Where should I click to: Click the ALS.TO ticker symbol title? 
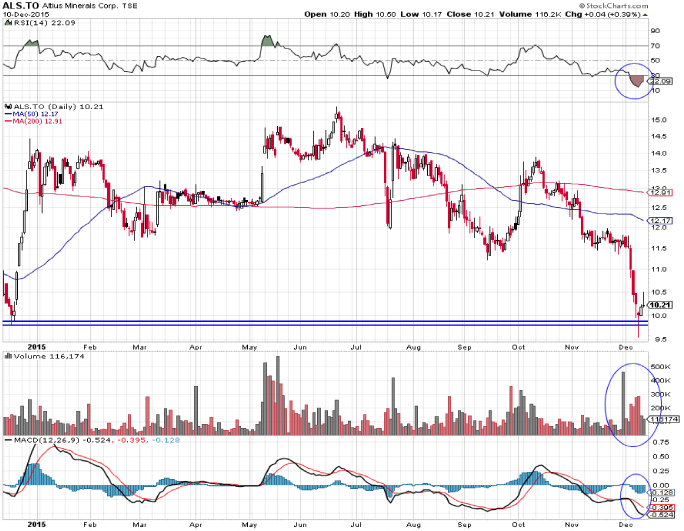pos(23,6)
